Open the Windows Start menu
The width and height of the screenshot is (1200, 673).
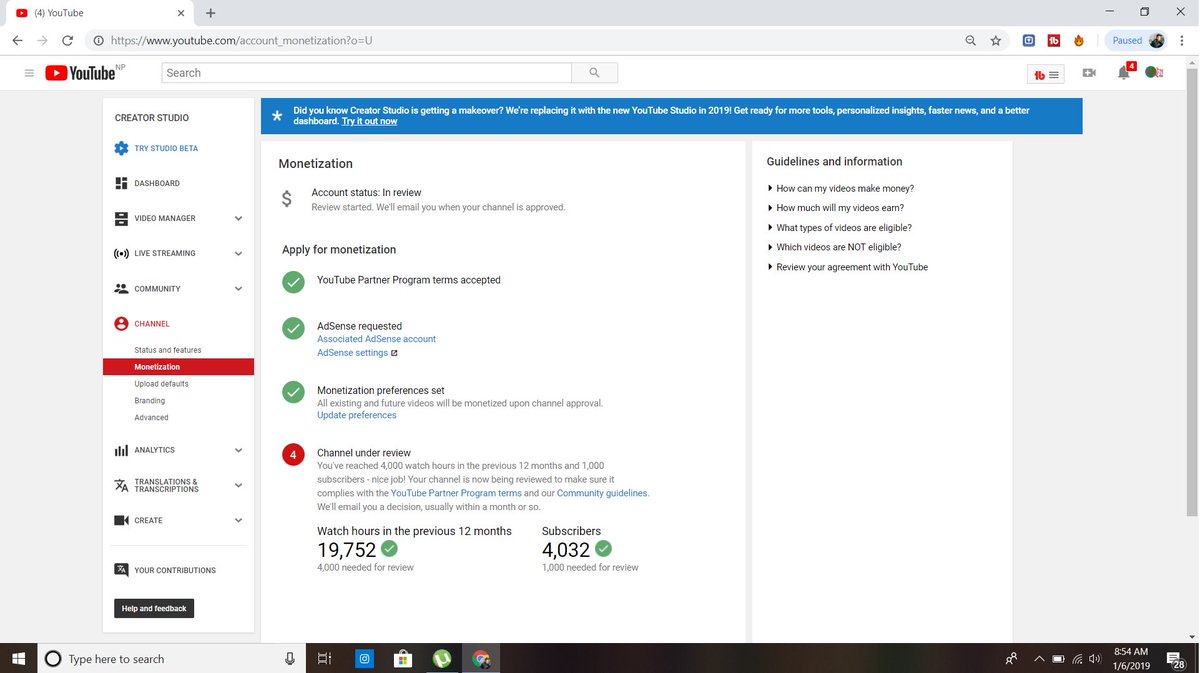[x=18, y=659]
